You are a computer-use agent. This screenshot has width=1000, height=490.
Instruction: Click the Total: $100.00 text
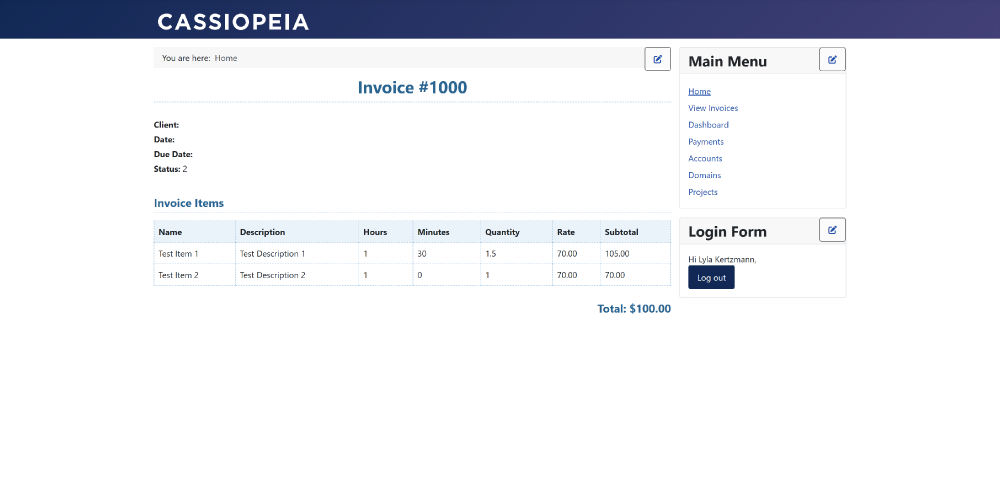click(634, 309)
